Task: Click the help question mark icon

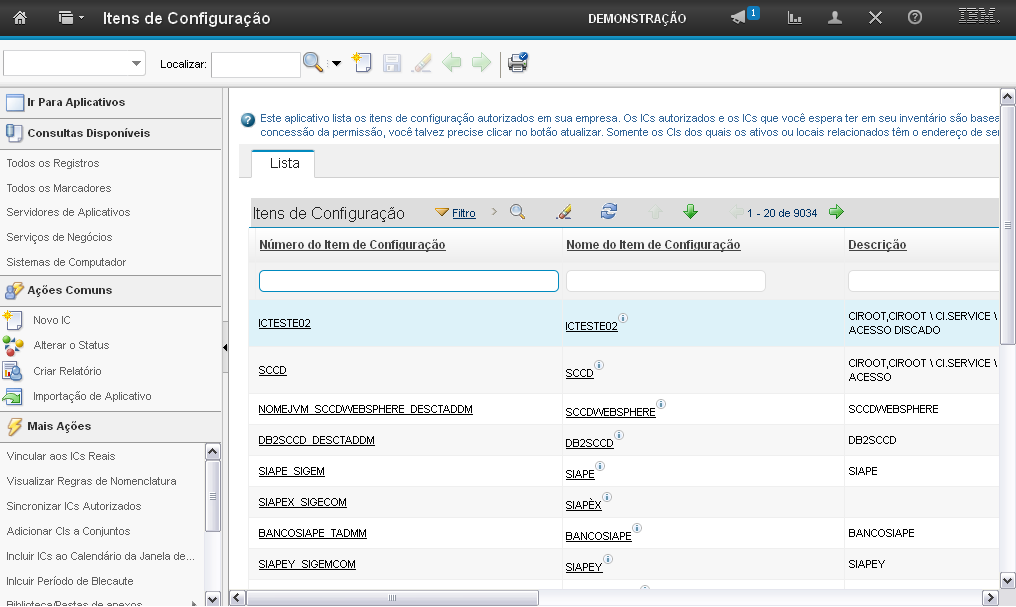Action: coord(914,18)
